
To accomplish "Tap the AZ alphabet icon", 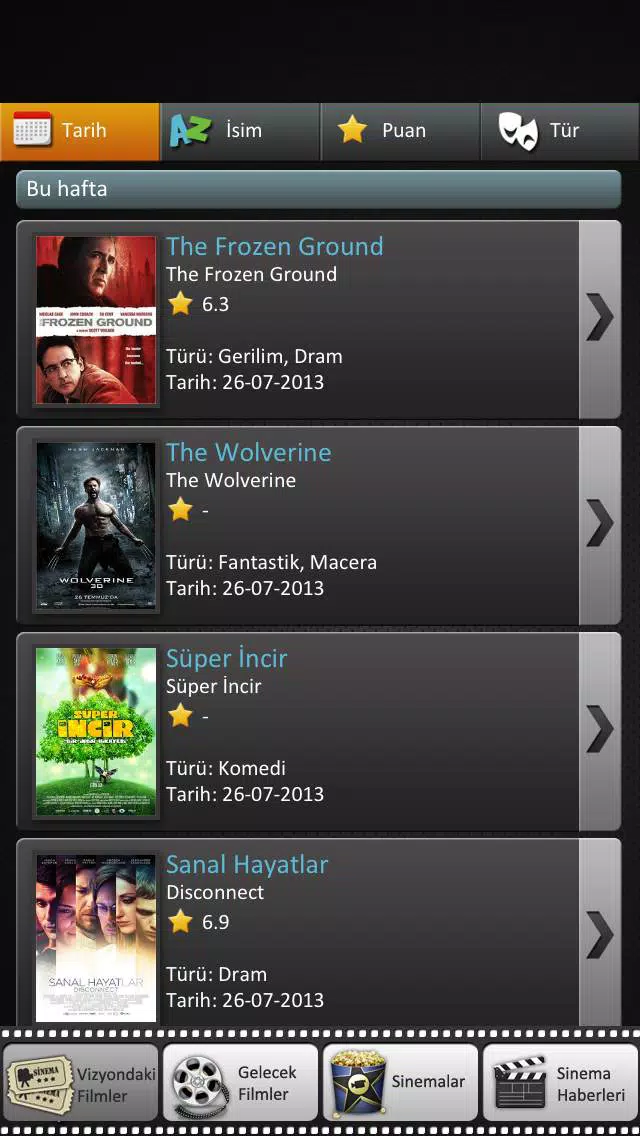I will [x=190, y=130].
